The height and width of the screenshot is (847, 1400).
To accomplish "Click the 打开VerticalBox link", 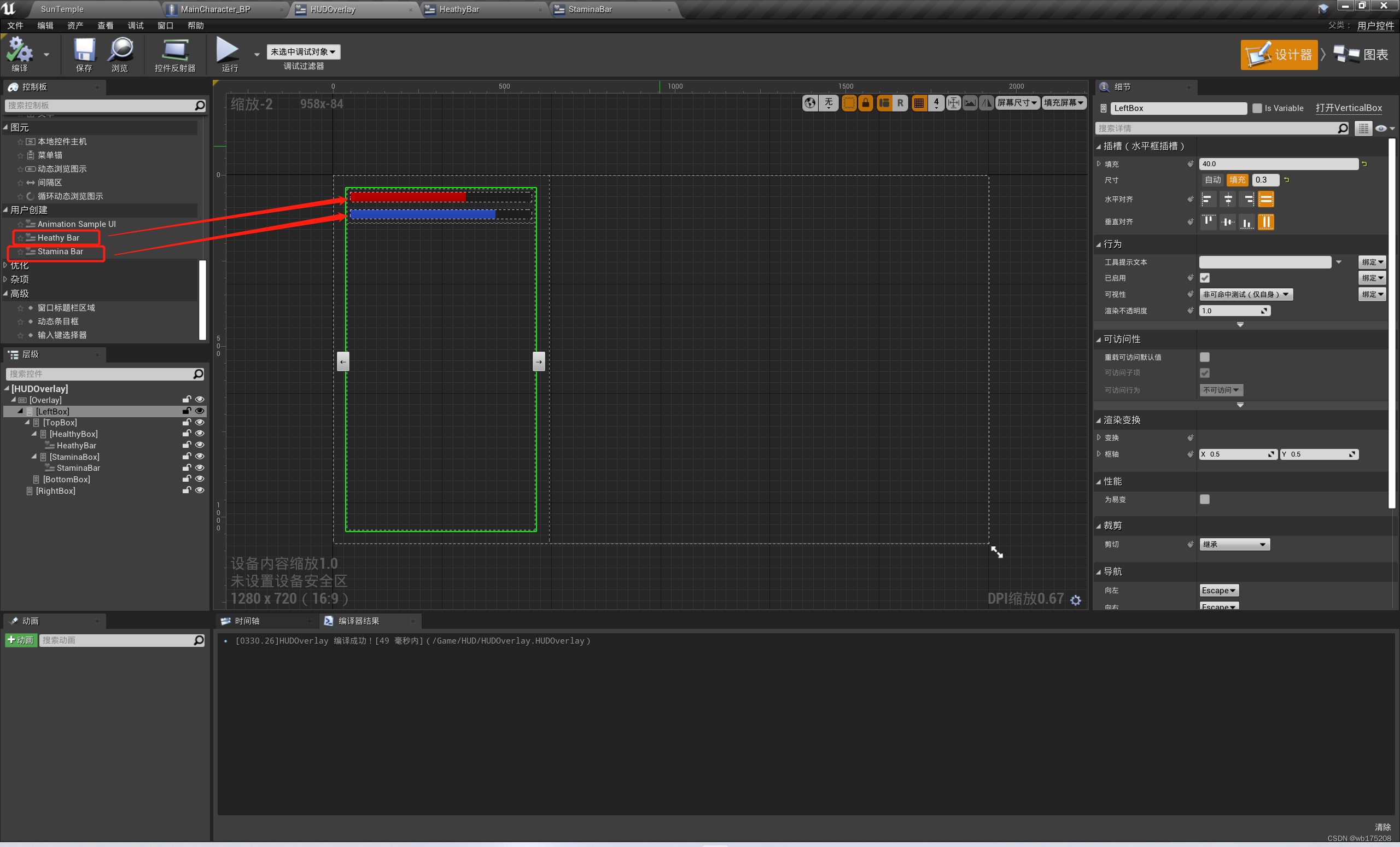I will (1350, 108).
